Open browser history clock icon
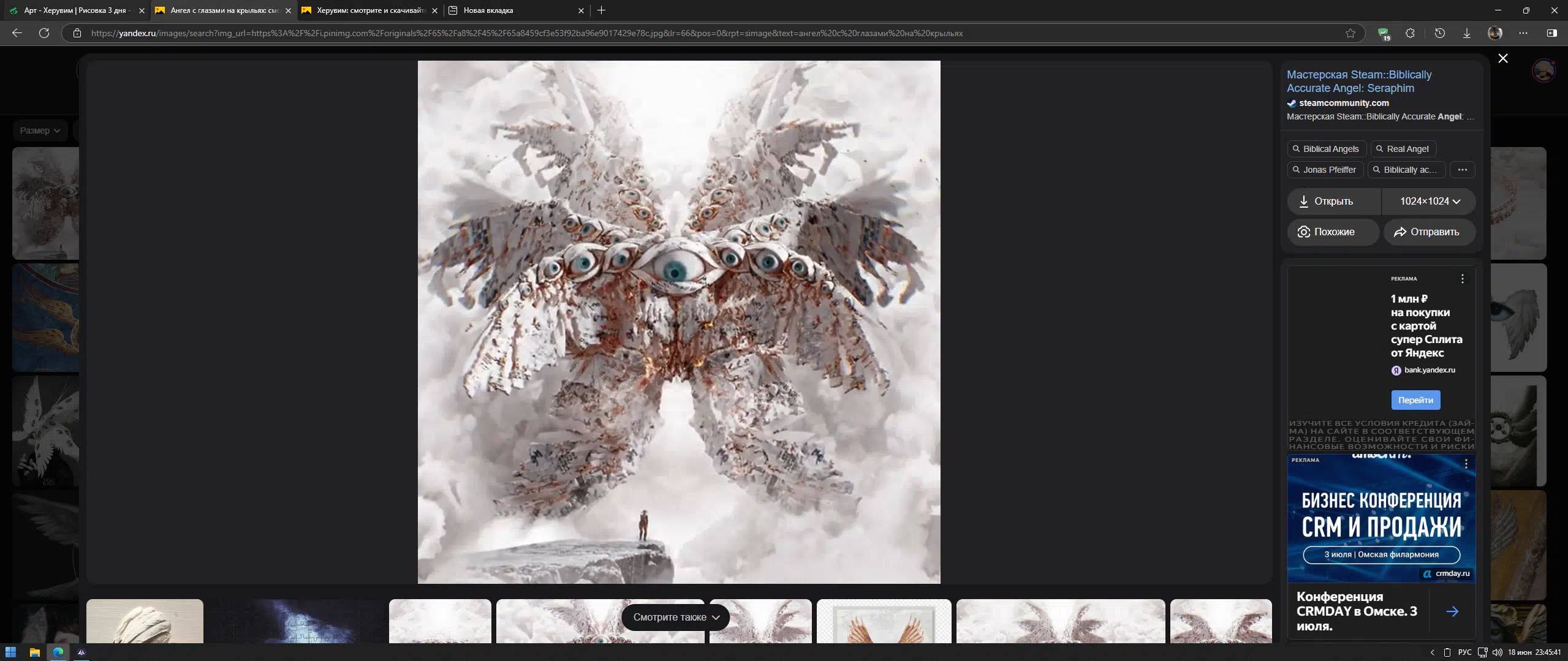The image size is (1568, 661). (1440, 33)
